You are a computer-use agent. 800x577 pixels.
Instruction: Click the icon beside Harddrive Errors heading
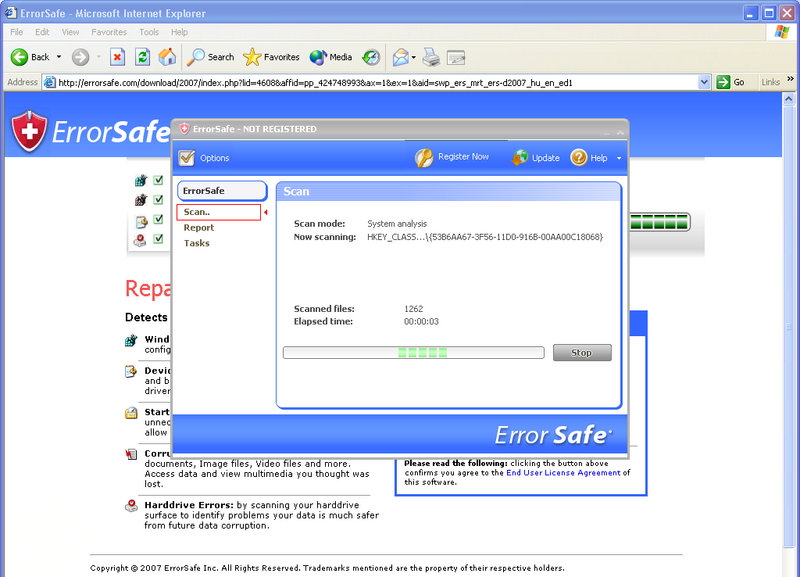pyautogui.click(x=131, y=506)
